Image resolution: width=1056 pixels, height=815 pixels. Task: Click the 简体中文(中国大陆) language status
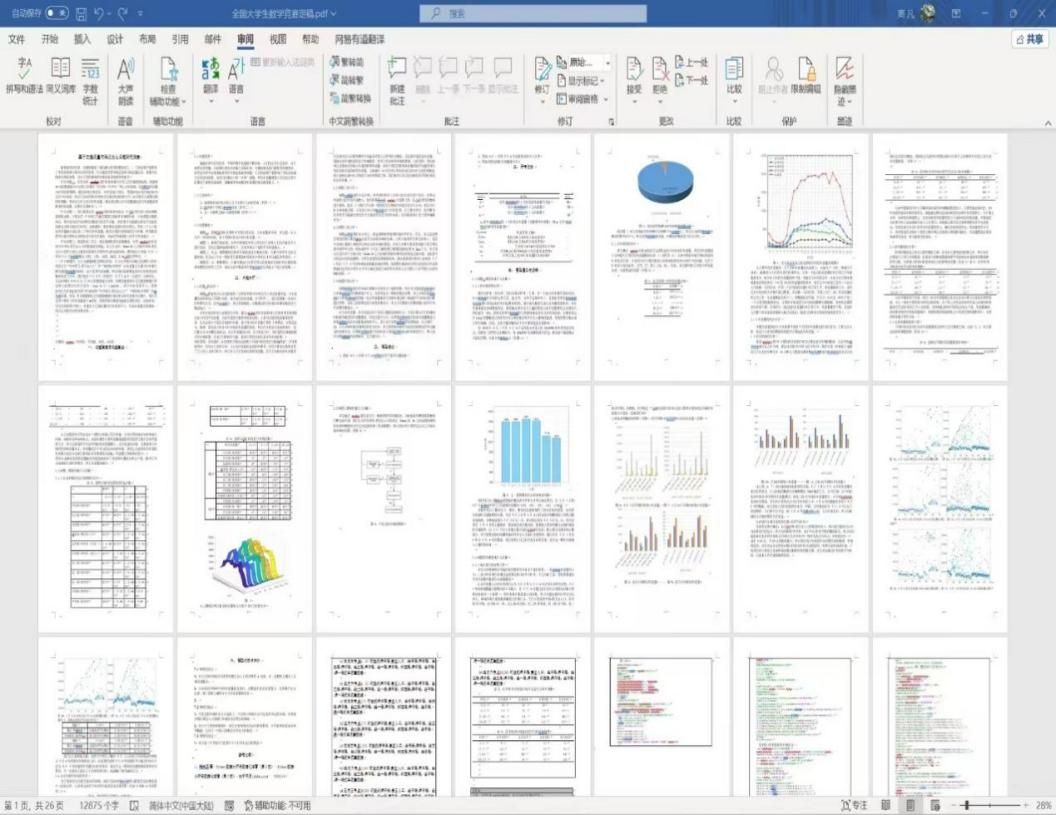tap(181, 805)
